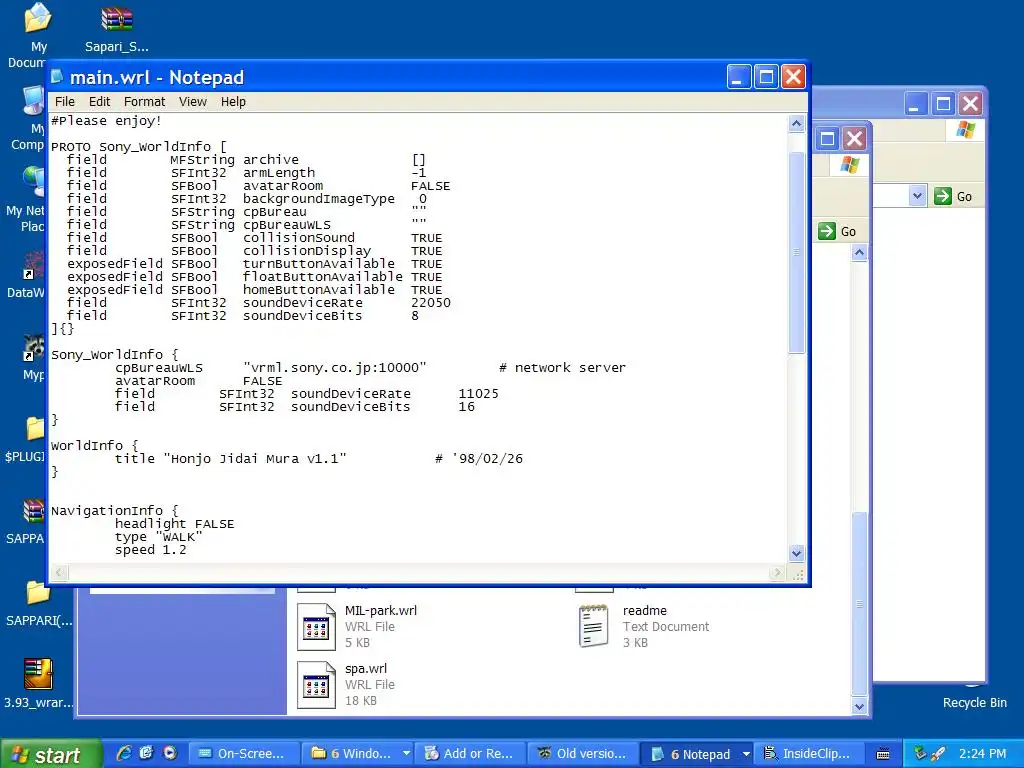The image size is (1024, 768).
Task: Click the readme file name label
Action: (645, 611)
